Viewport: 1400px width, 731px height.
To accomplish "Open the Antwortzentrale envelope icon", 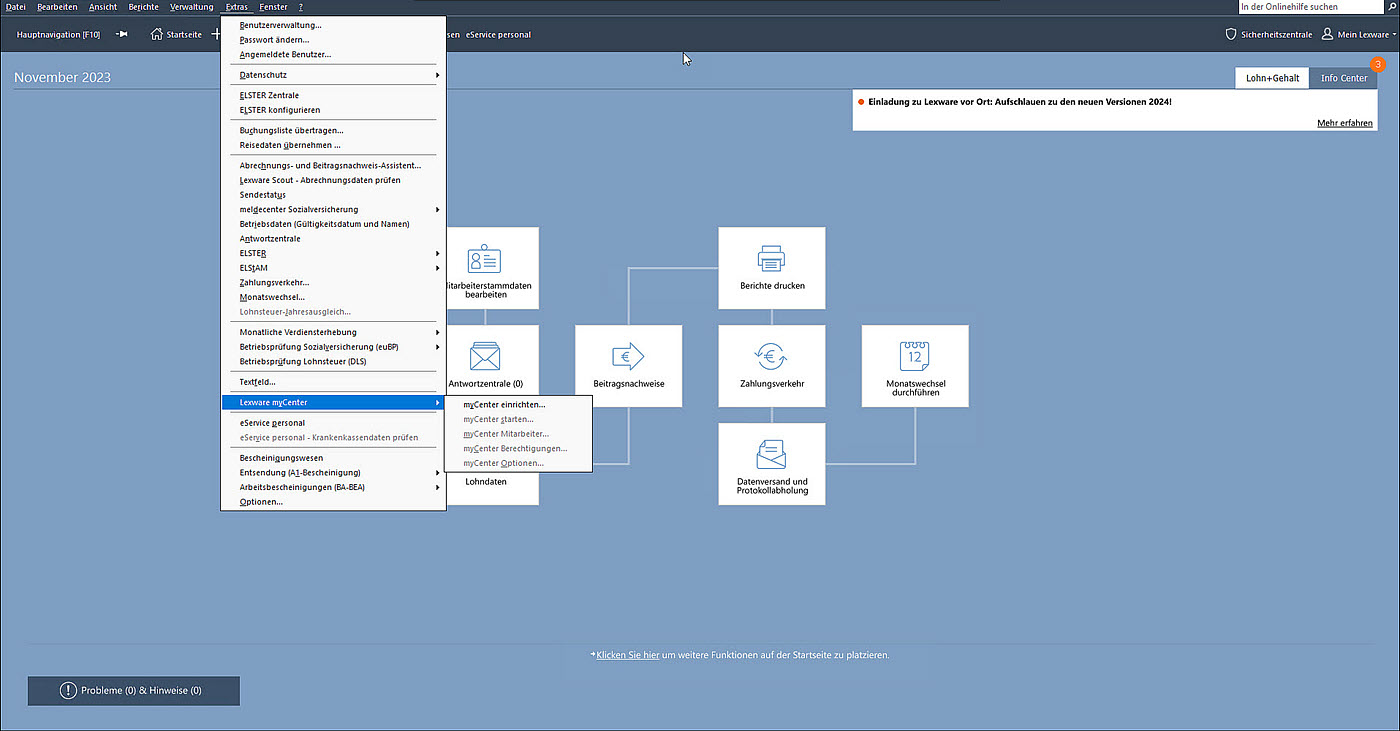I will click(485, 357).
